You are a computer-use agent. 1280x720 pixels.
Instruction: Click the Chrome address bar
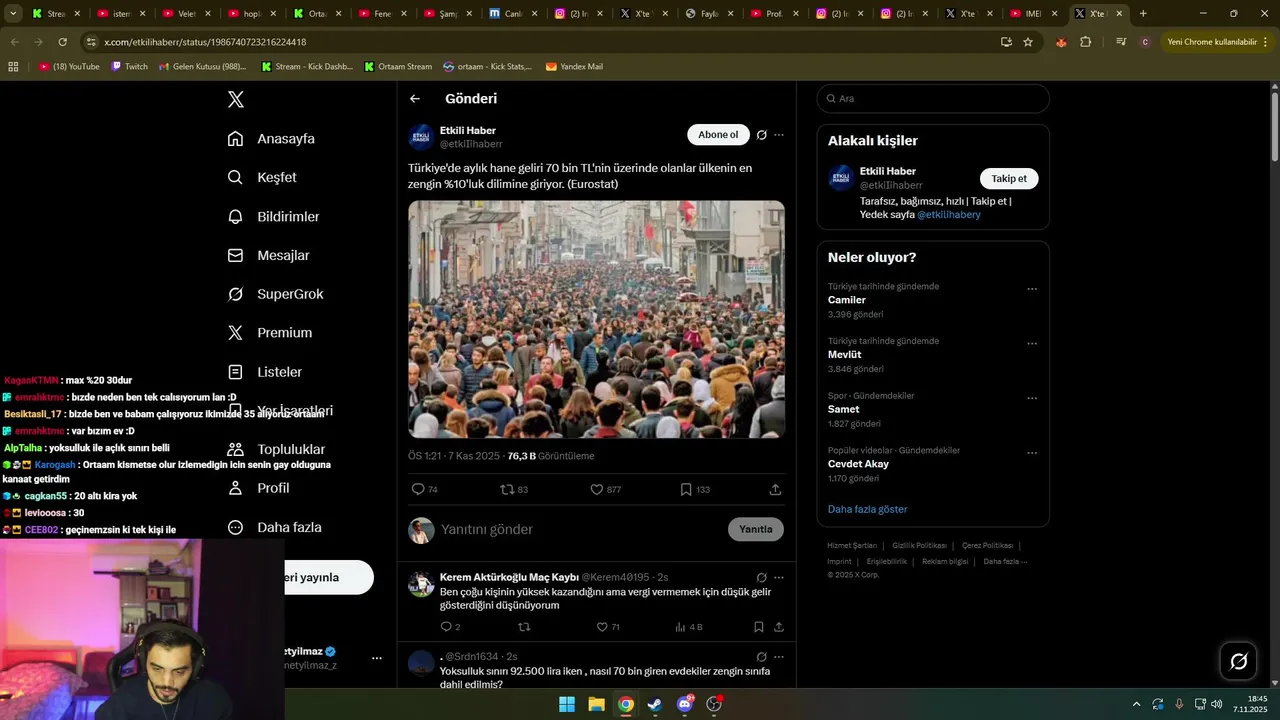(540, 42)
